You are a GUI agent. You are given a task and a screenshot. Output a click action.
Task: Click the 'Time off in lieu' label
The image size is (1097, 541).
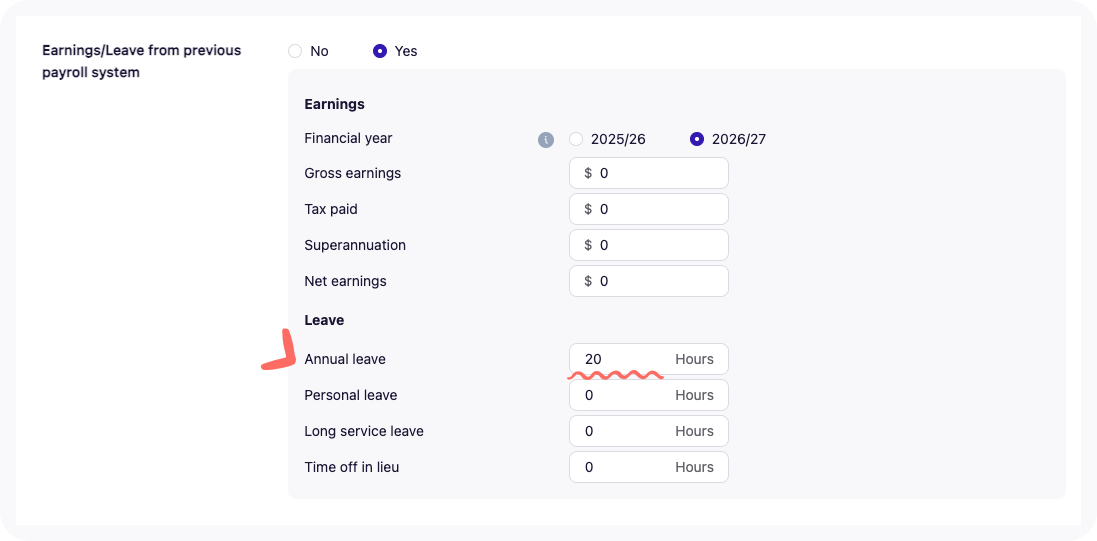[x=352, y=467]
